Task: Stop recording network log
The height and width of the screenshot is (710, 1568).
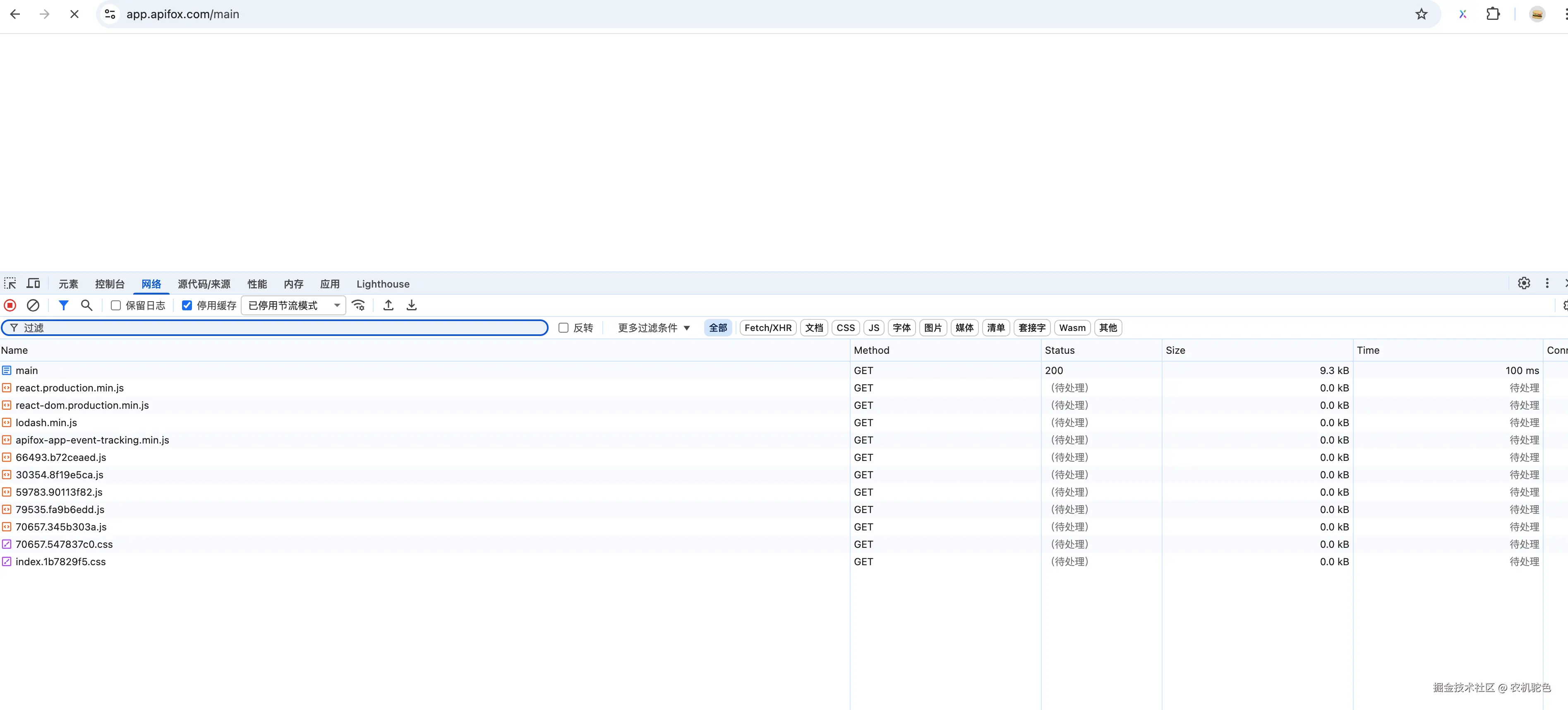Action: tap(10, 305)
